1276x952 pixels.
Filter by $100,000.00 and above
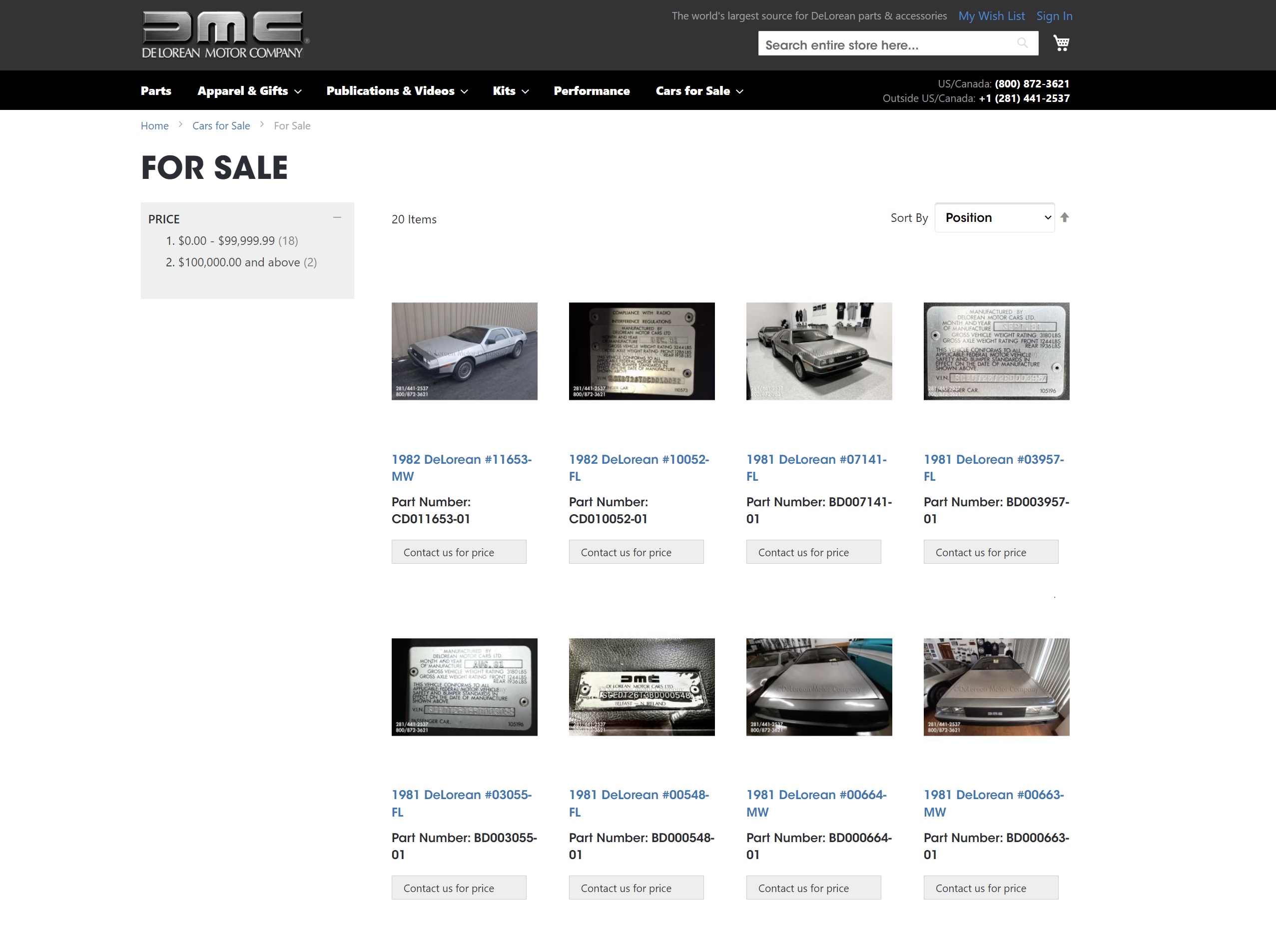(x=238, y=262)
